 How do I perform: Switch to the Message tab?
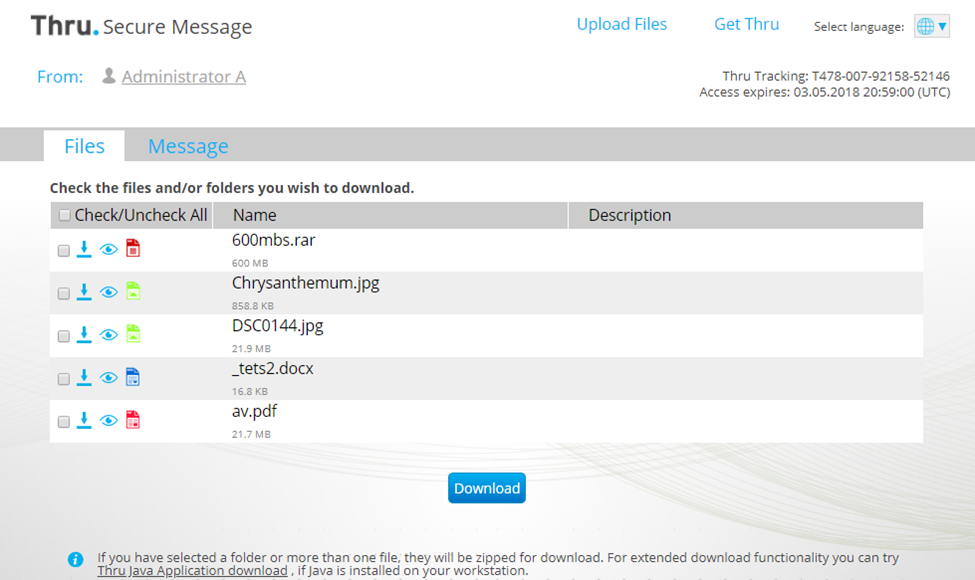tap(188, 146)
